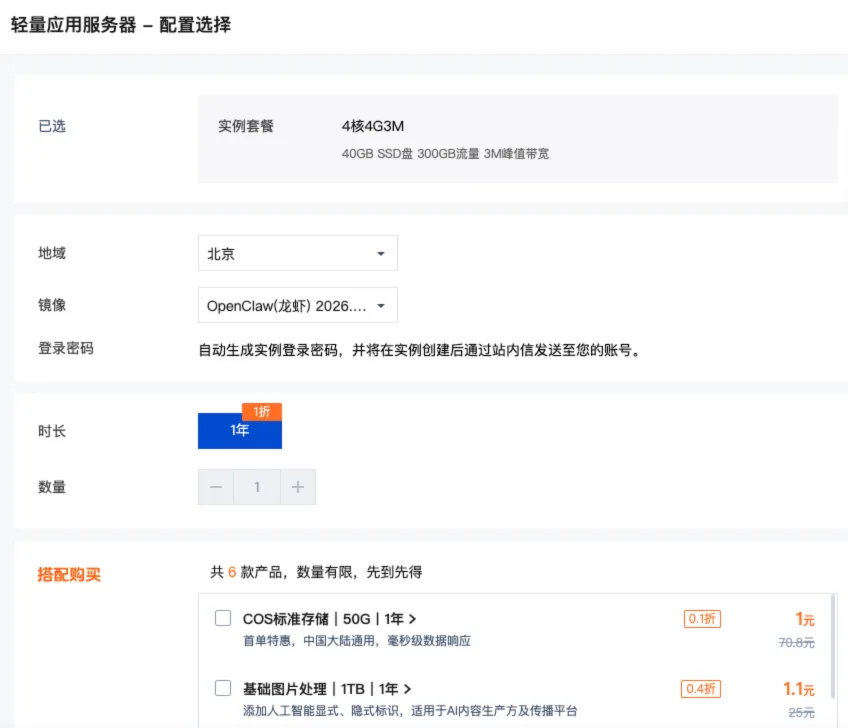
Task: Open the 镜像 dropdown showing OpenClaw(龙虾)
Action: (x=297, y=305)
